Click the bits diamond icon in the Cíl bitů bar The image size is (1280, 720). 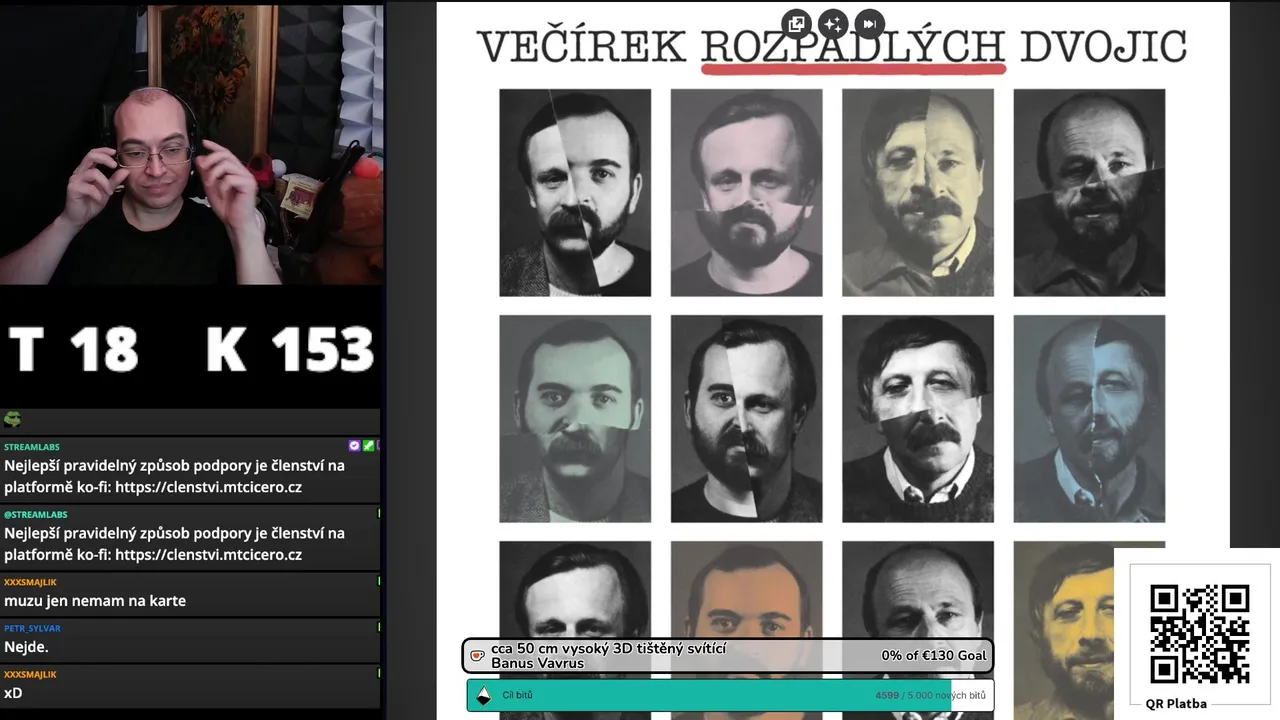(484, 695)
